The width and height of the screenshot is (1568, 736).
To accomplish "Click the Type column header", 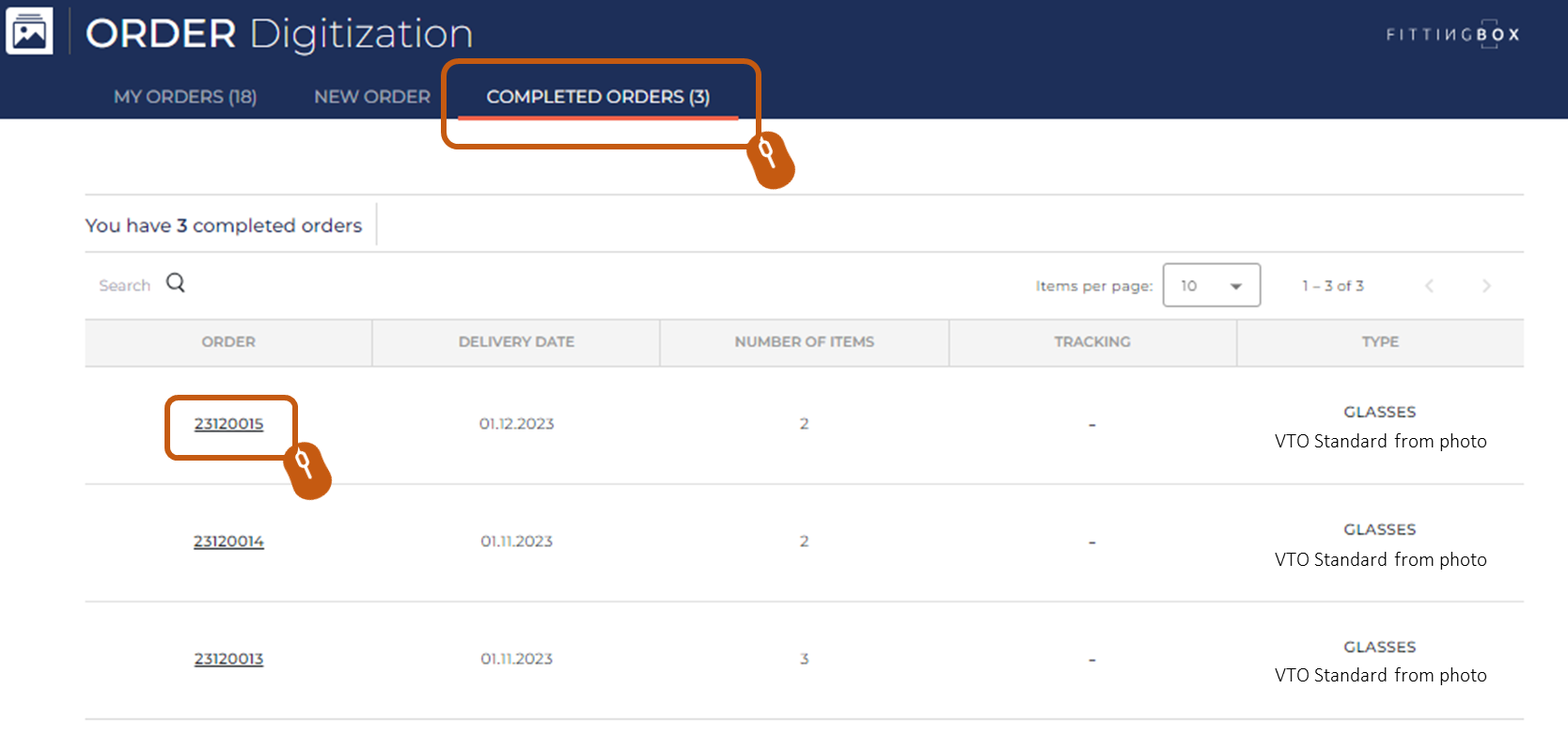I will click(1380, 342).
